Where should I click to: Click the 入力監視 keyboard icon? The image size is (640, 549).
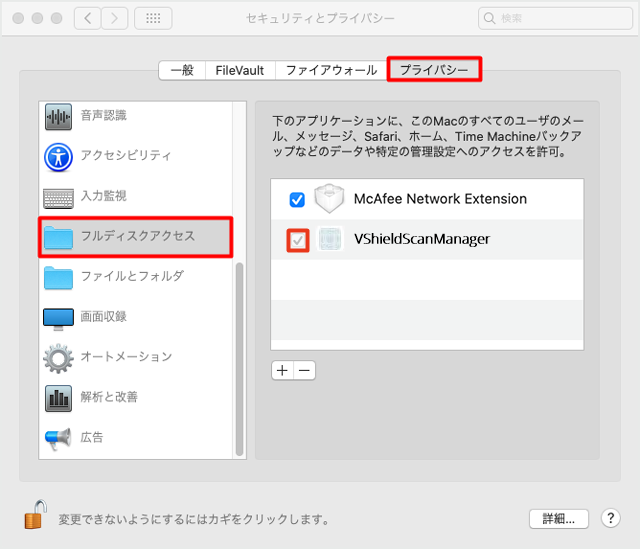[58, 198]
